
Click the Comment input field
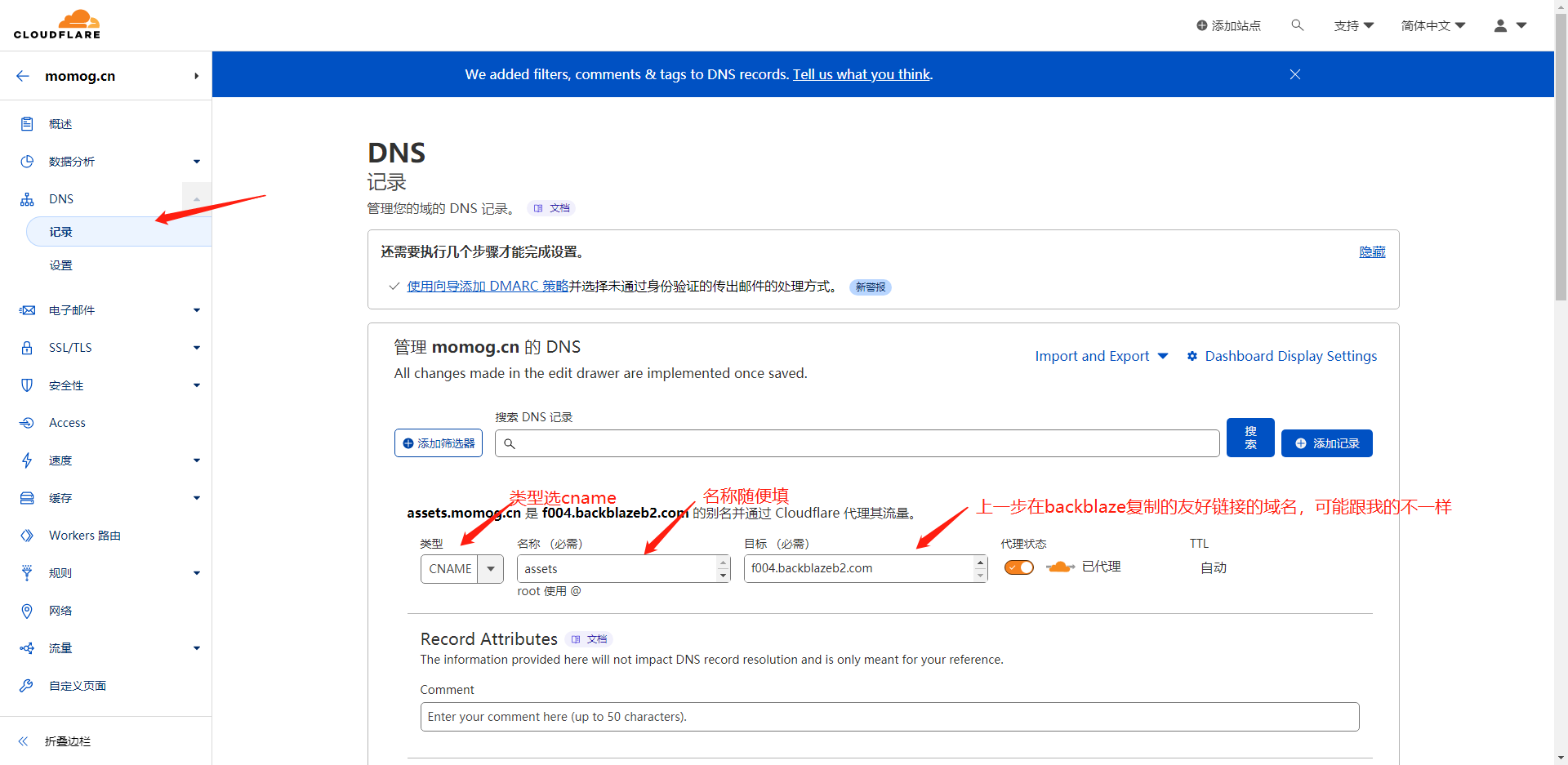[x=890, y=717]
